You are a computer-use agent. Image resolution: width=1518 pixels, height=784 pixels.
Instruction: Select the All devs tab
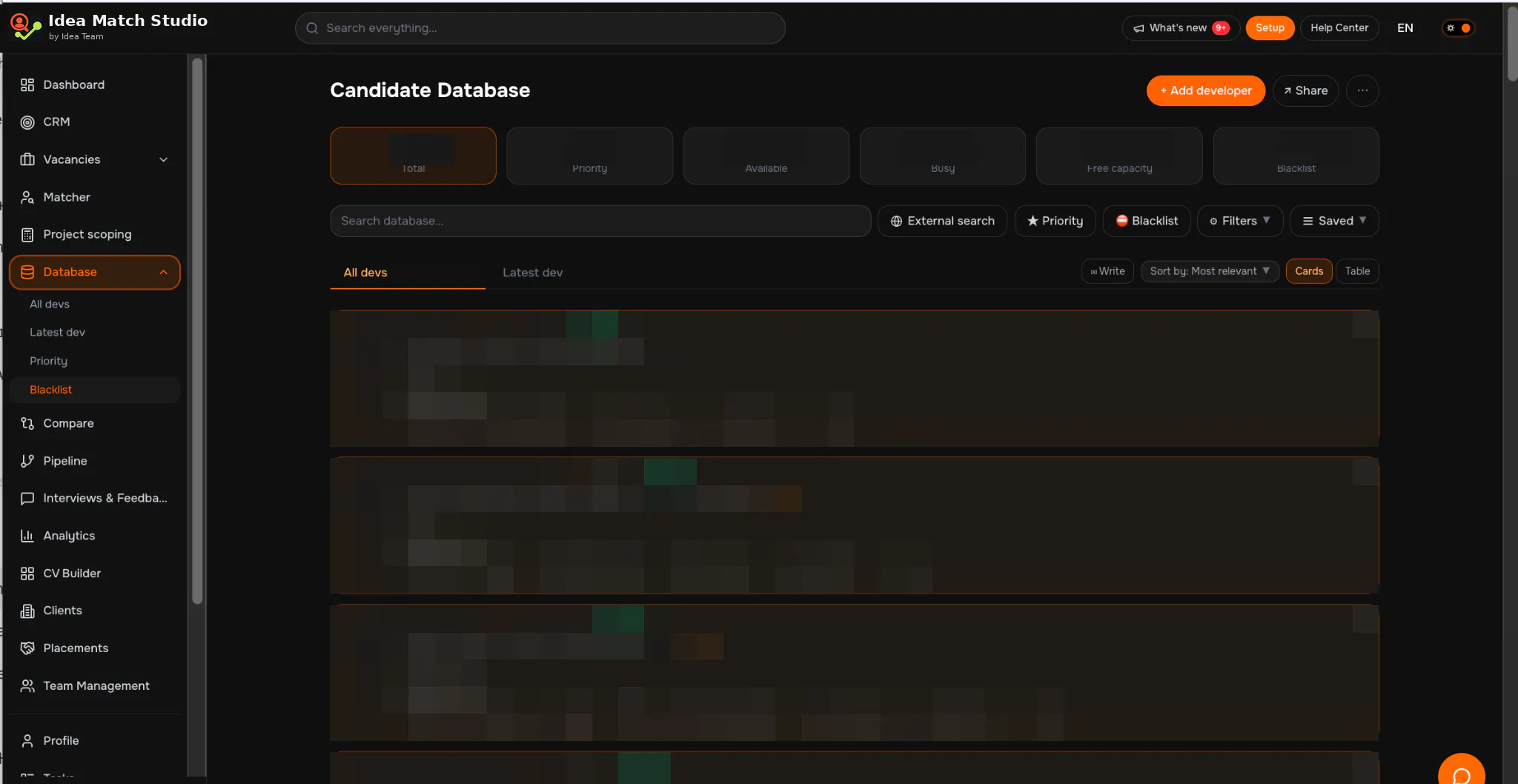(365, 273)
